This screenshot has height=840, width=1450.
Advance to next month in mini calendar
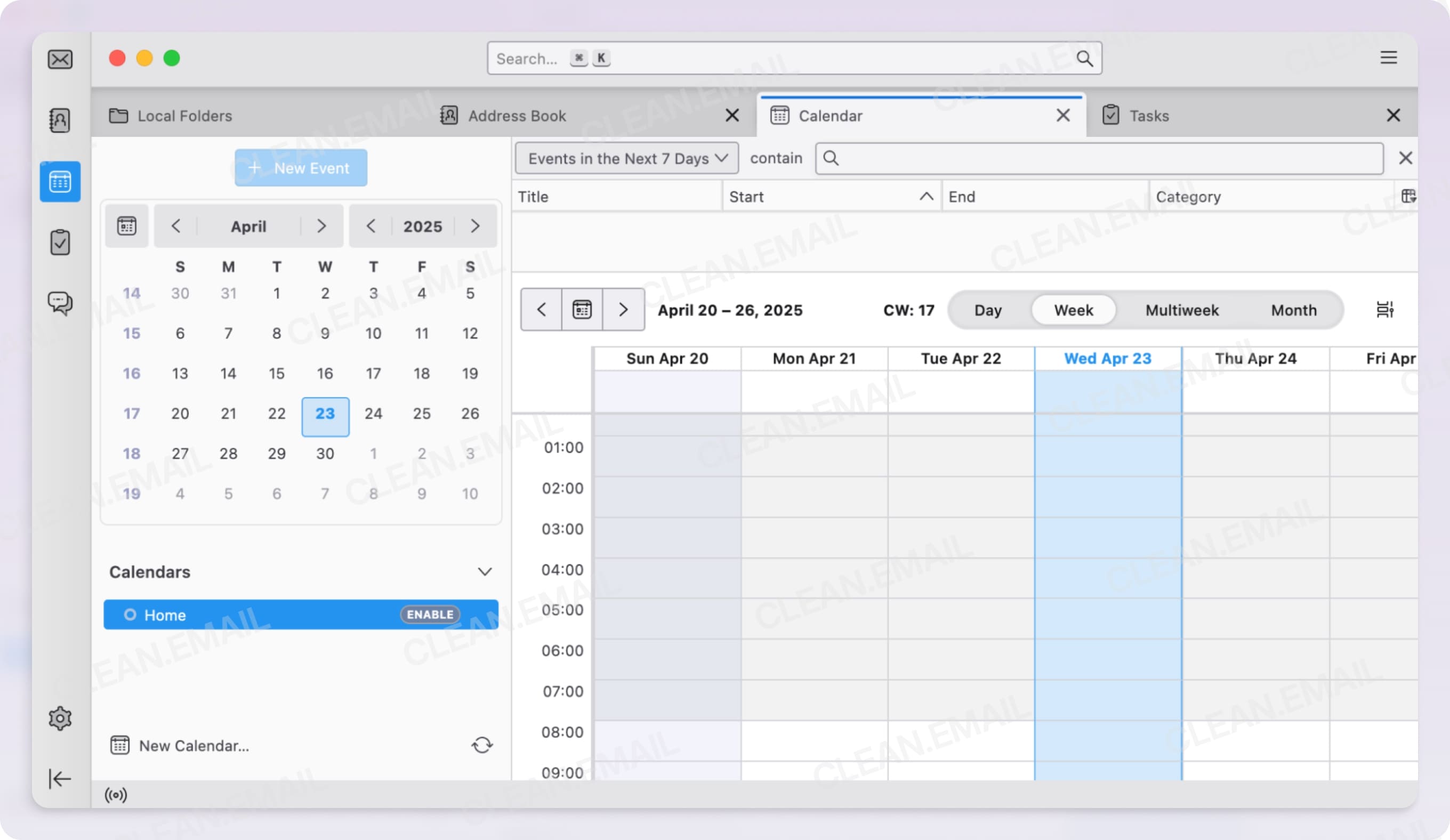coord(321,226)
